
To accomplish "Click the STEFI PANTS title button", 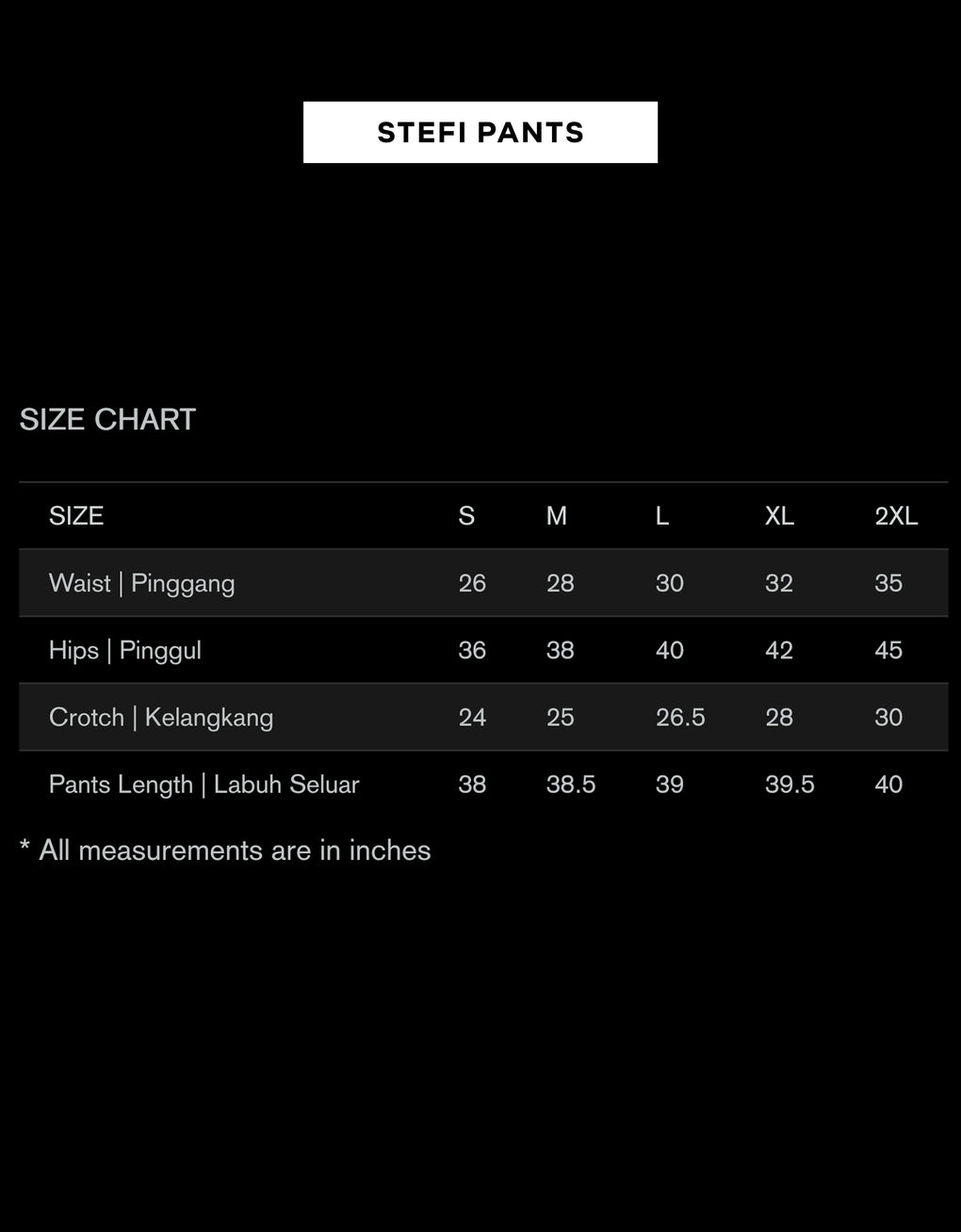I will pos(480,133).
